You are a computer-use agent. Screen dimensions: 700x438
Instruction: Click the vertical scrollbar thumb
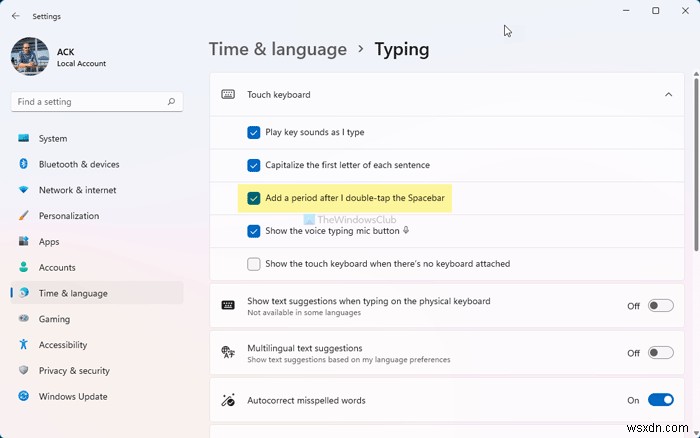pyautogui.click(x=696, y=164)
